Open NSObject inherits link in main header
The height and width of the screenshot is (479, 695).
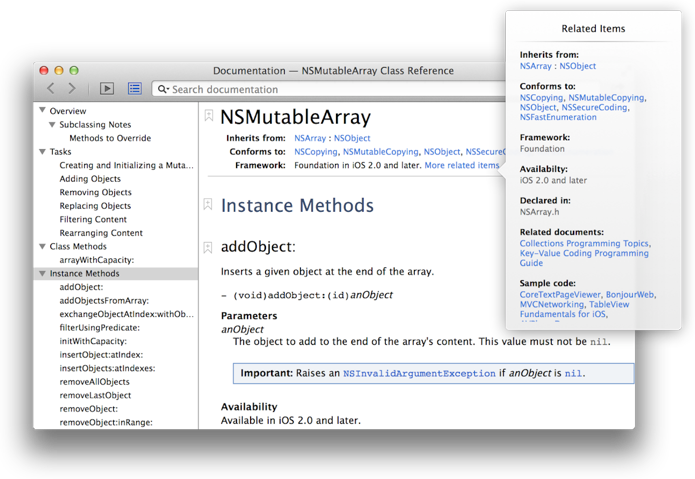coord(352,138)
